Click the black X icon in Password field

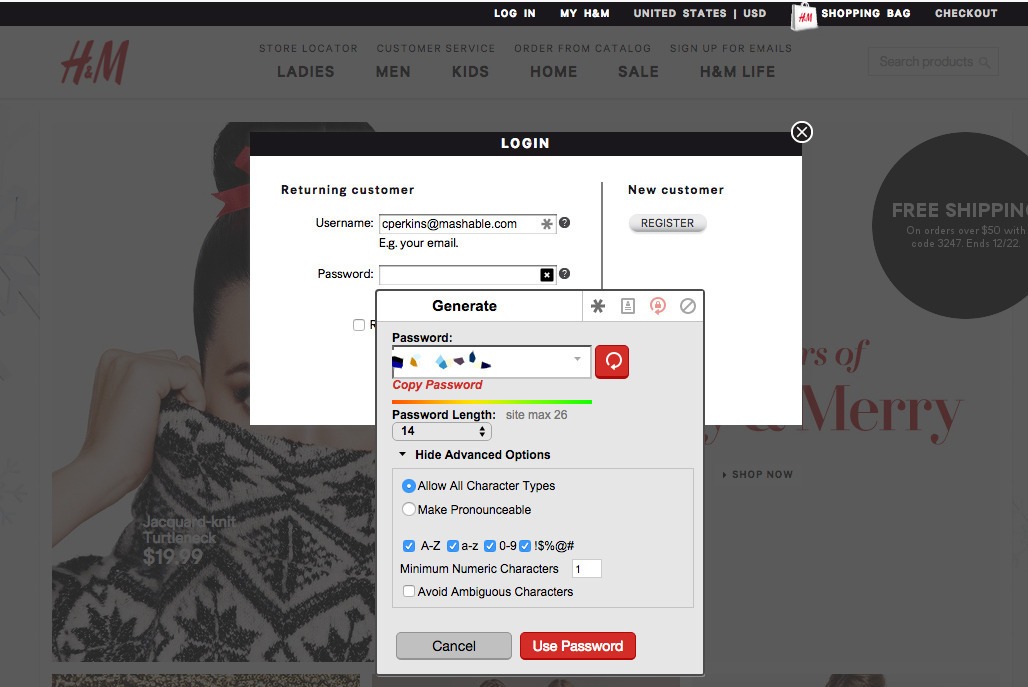click(547, 275)
